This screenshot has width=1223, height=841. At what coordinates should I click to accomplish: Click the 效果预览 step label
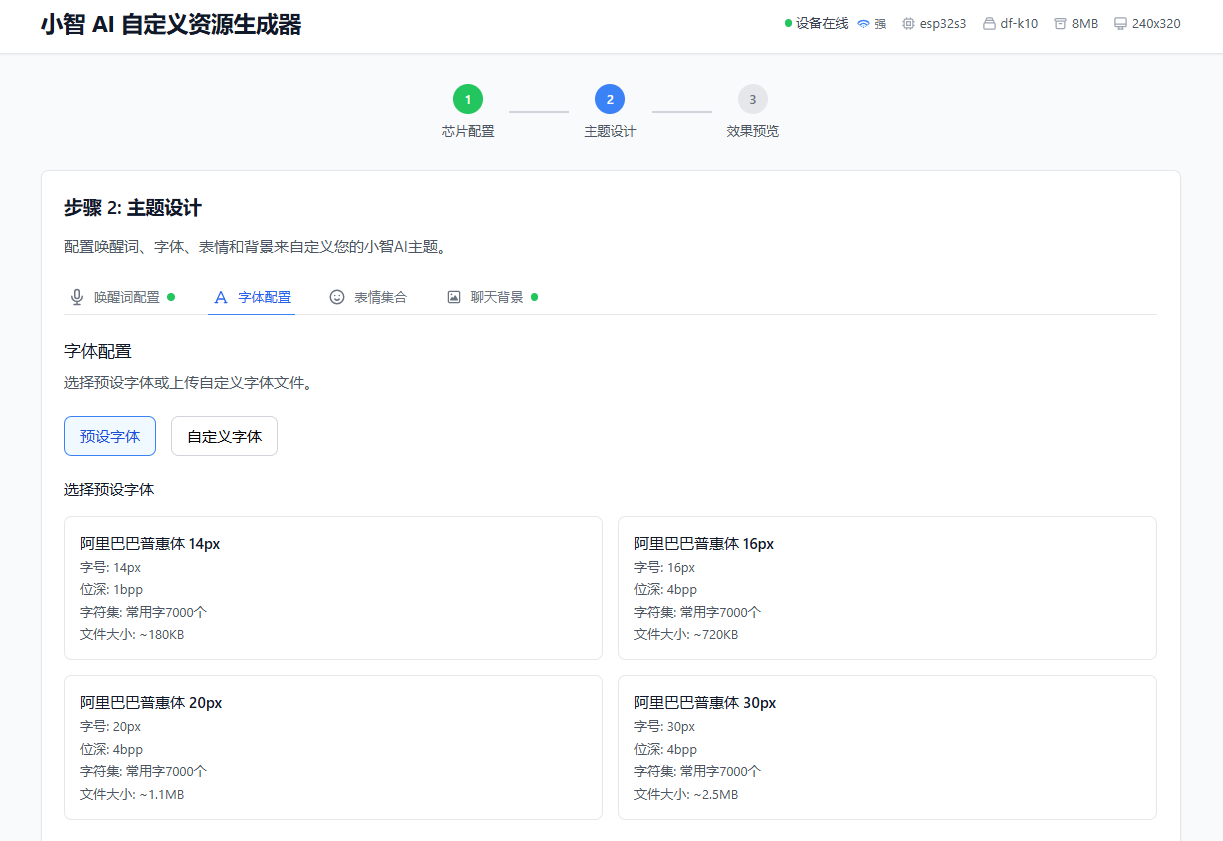753,131
